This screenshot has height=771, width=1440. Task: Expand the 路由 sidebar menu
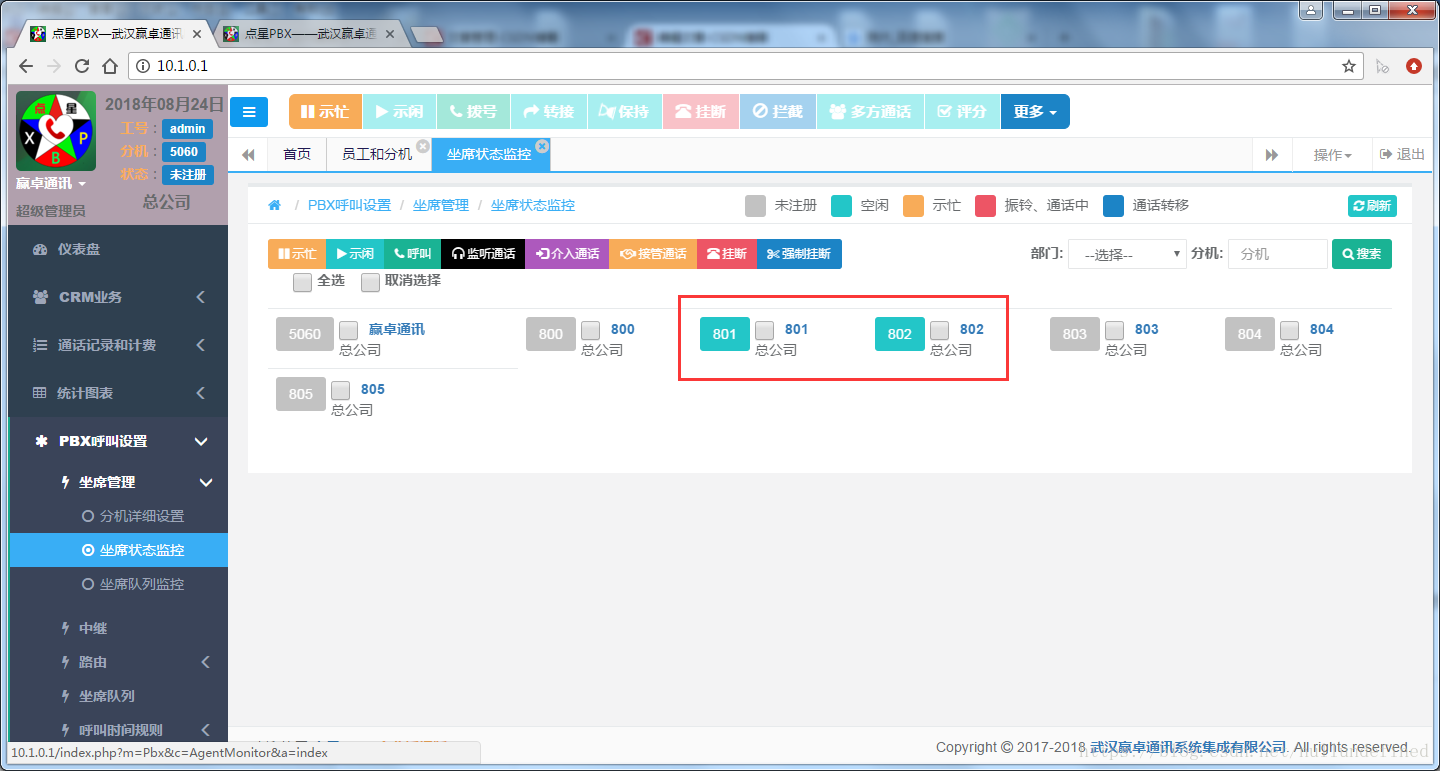point(118,662)
